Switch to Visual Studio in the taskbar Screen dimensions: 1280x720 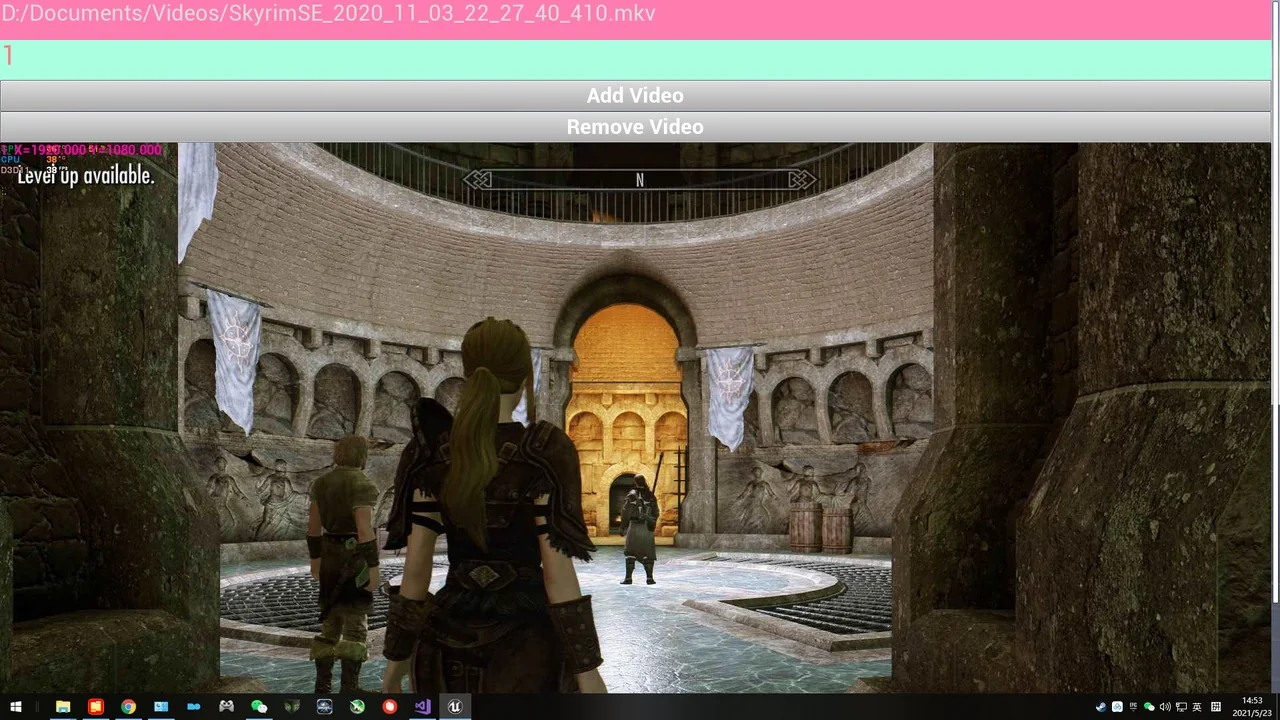click(422, 707)
